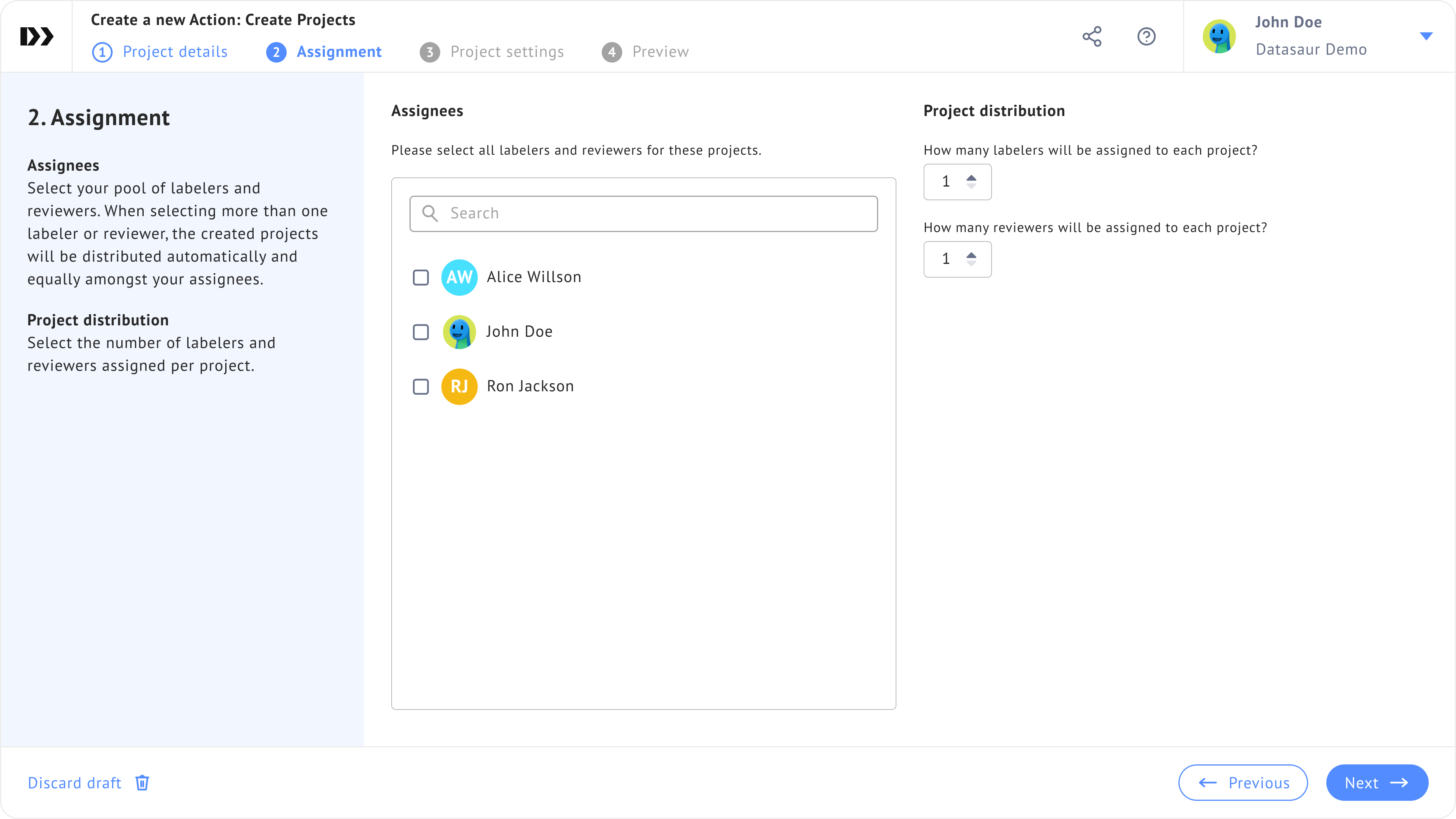The height and width of the screenshot is (819, 1456).
Task: Click the share icon in header
Action: (1092, 36)
